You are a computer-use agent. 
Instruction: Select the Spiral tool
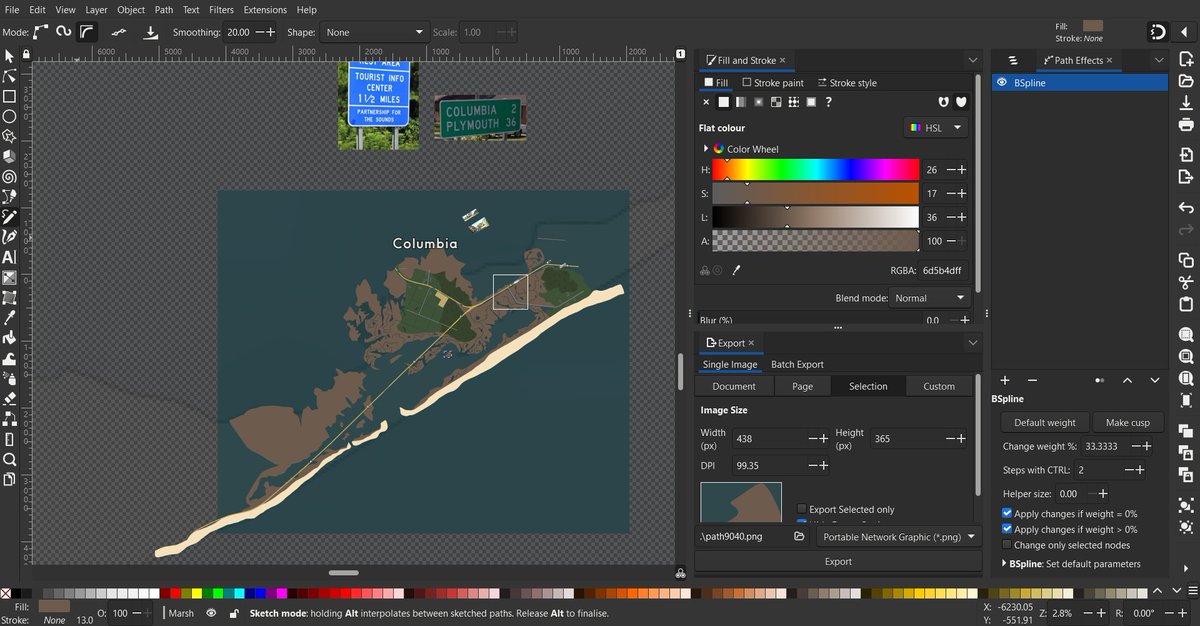tap(9, 177)
